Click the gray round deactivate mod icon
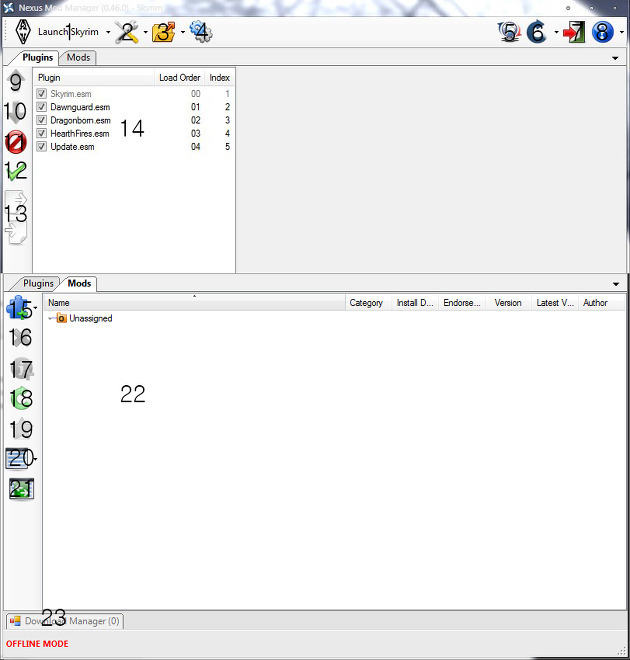Screen dimensions: 630x660 point(21,369)
